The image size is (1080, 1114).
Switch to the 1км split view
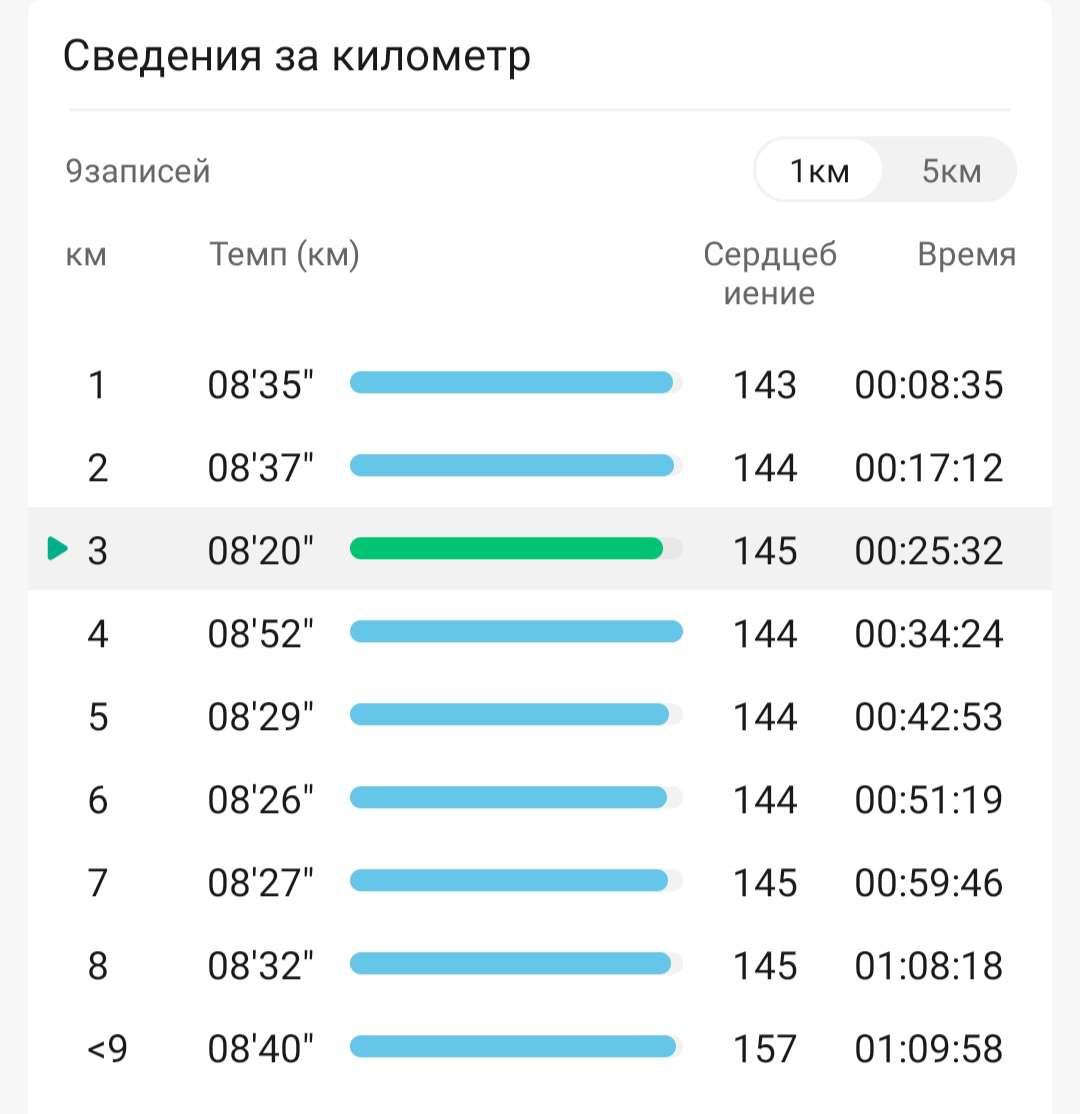click(819, 171)
